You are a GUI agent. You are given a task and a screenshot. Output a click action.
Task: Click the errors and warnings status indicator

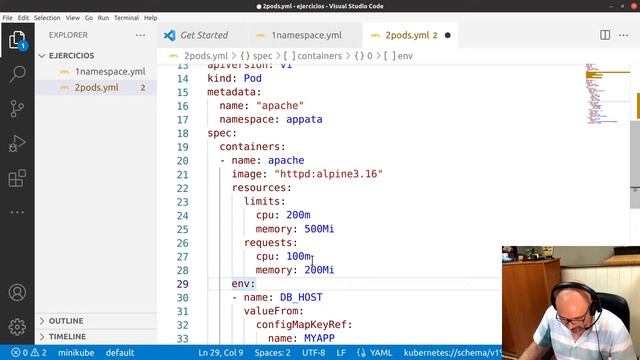pyautogui.click(x=29, y=353)
